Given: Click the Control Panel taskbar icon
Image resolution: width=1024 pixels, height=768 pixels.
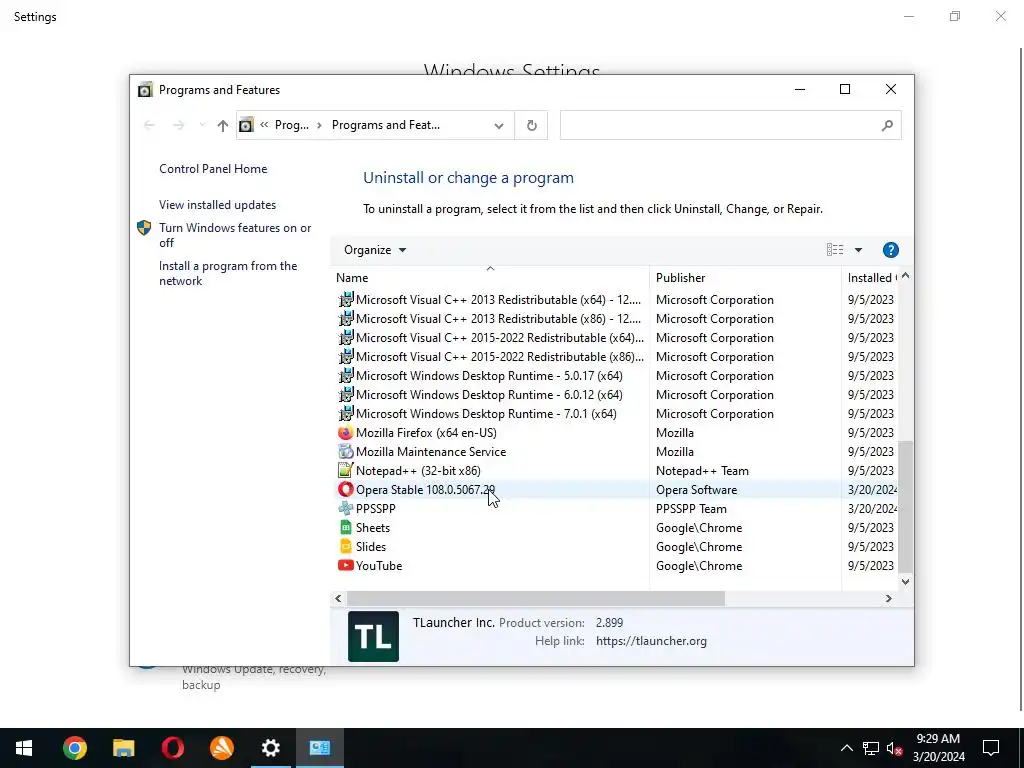Looking at the screenshot, I should coord(319,748).
